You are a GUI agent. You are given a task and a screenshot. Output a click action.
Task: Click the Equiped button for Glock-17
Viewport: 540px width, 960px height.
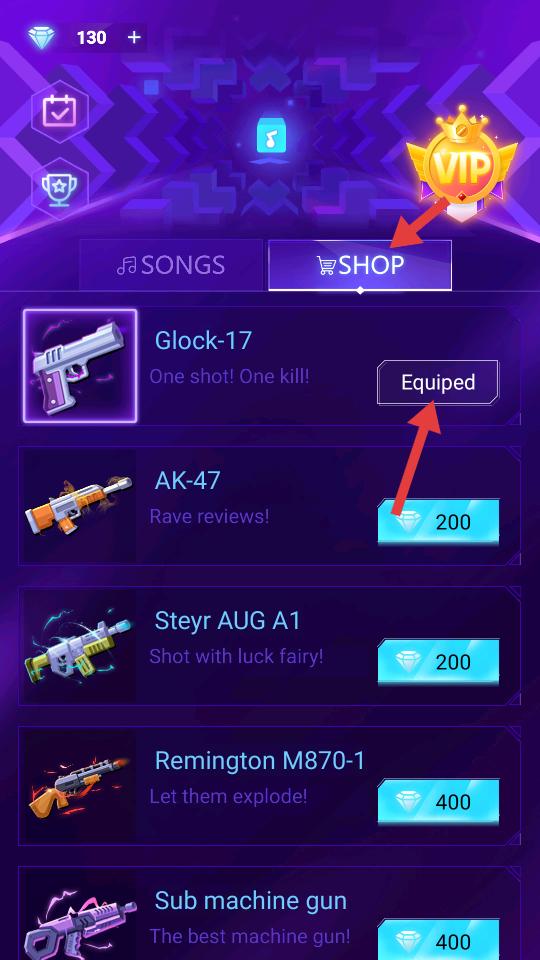(438, 383)
